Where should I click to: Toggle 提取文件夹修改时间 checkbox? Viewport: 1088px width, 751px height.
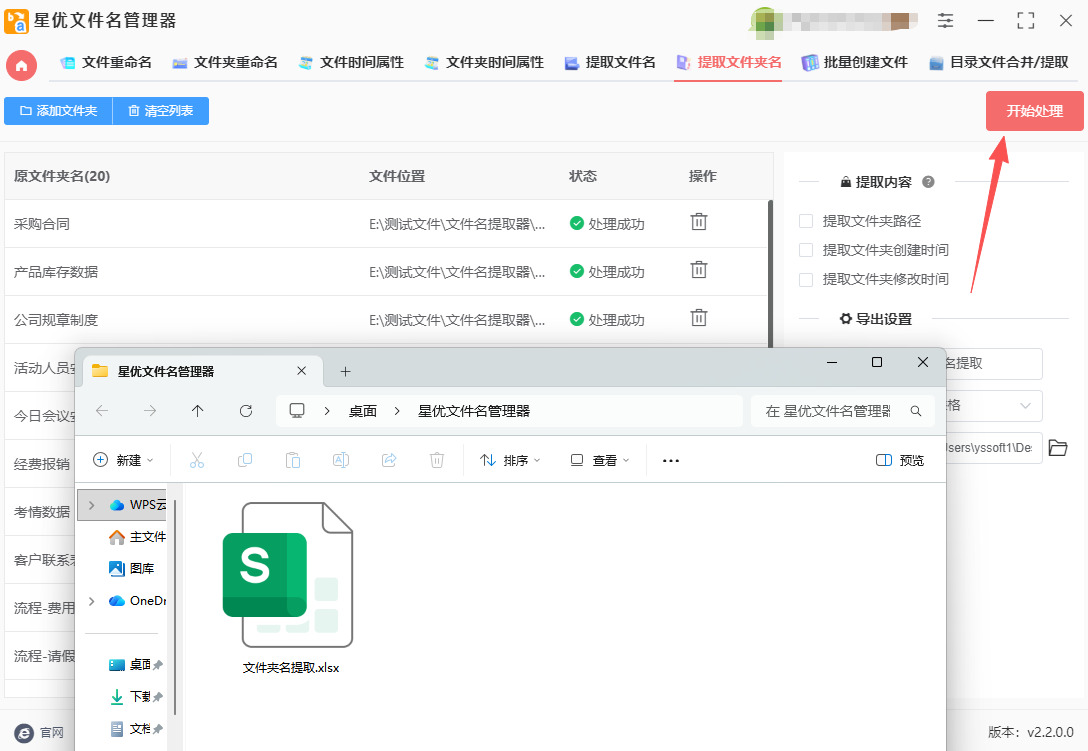(x=806, y=279)
